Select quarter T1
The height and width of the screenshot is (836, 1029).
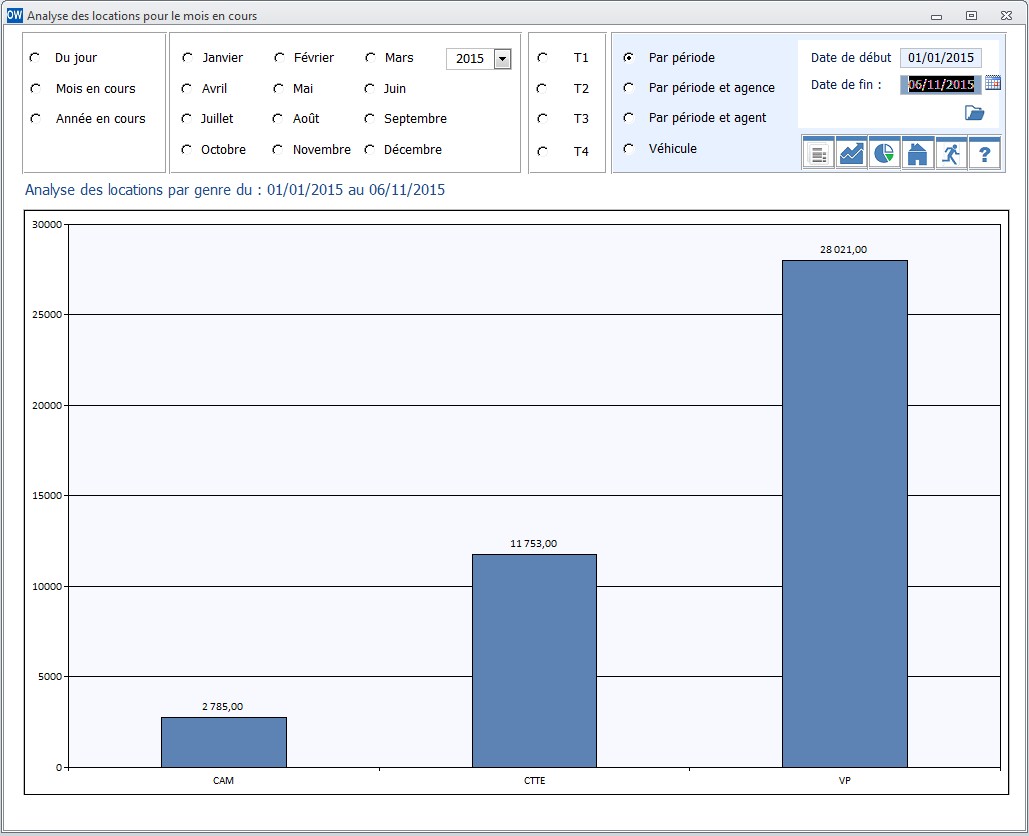tap(542, 58)
